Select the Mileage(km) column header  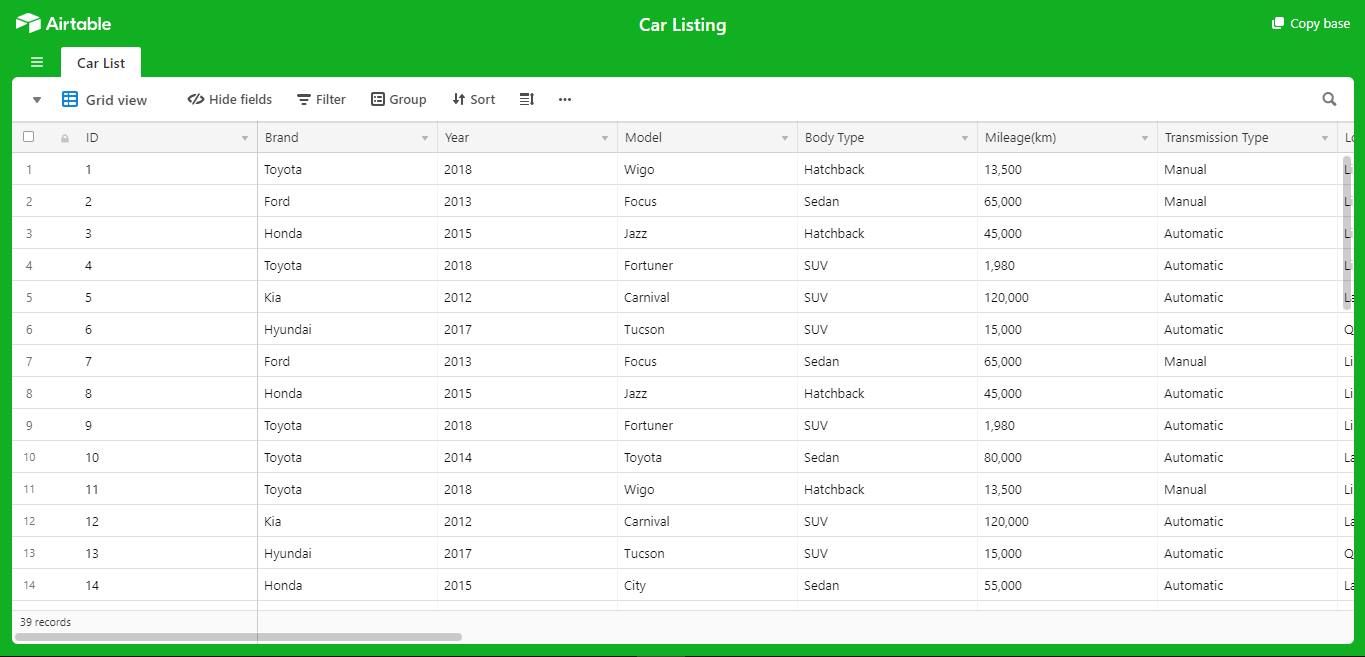(x=1068, y=138)
